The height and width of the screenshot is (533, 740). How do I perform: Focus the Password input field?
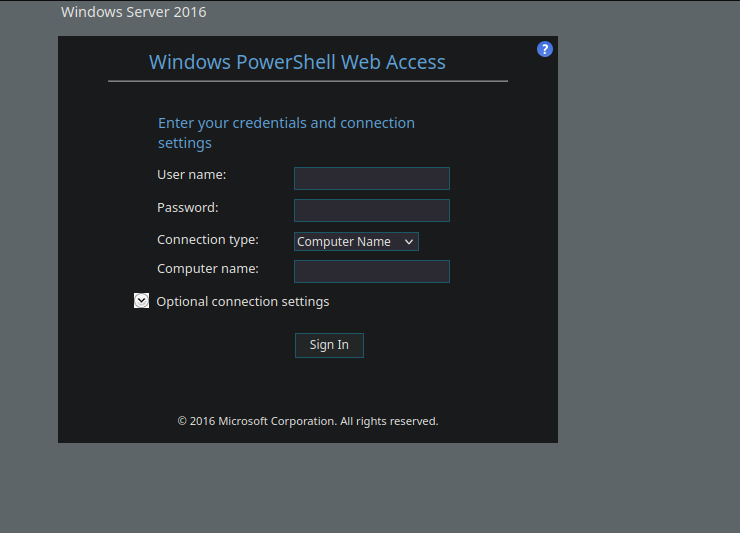372,211
